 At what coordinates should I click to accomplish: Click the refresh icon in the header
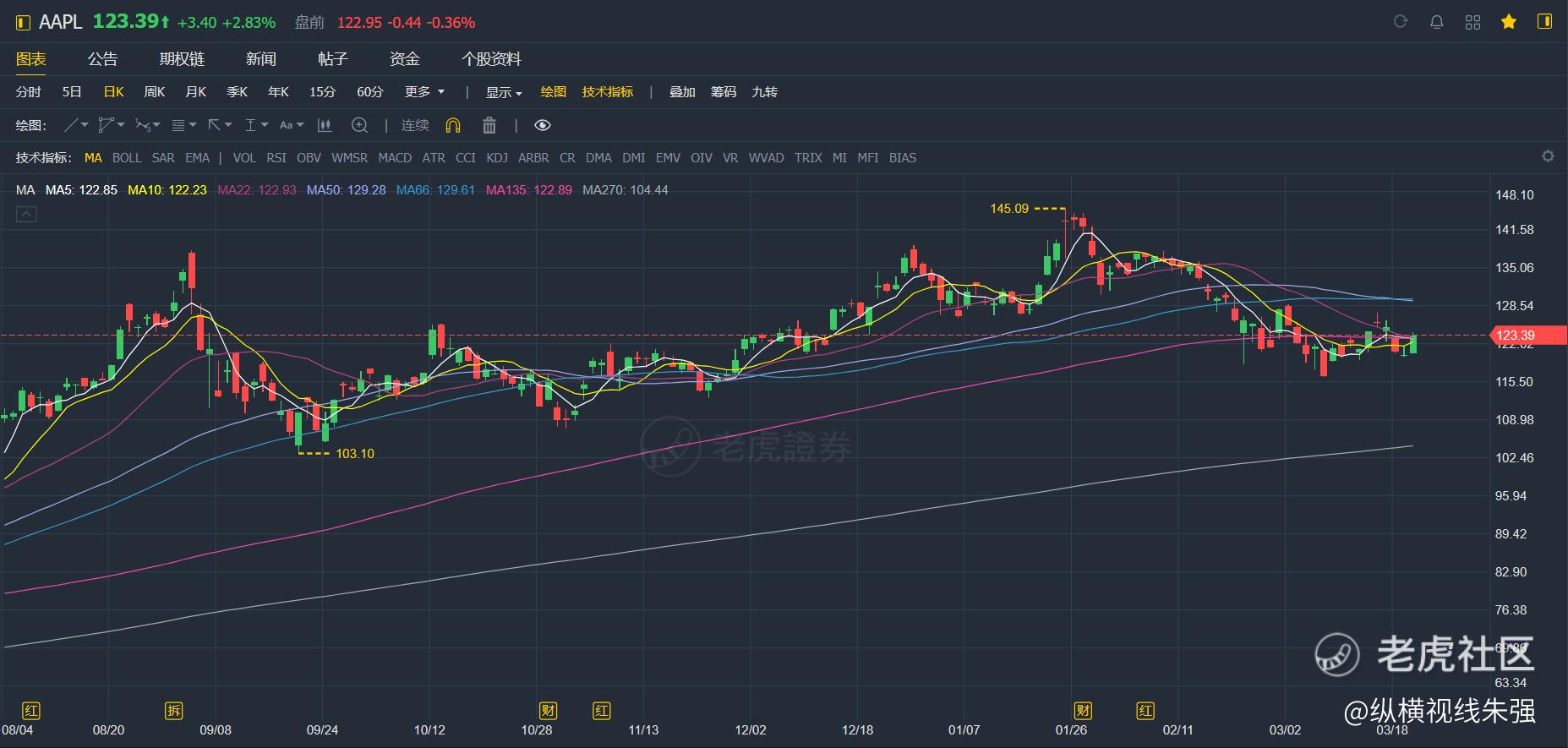pos(1401,22)
